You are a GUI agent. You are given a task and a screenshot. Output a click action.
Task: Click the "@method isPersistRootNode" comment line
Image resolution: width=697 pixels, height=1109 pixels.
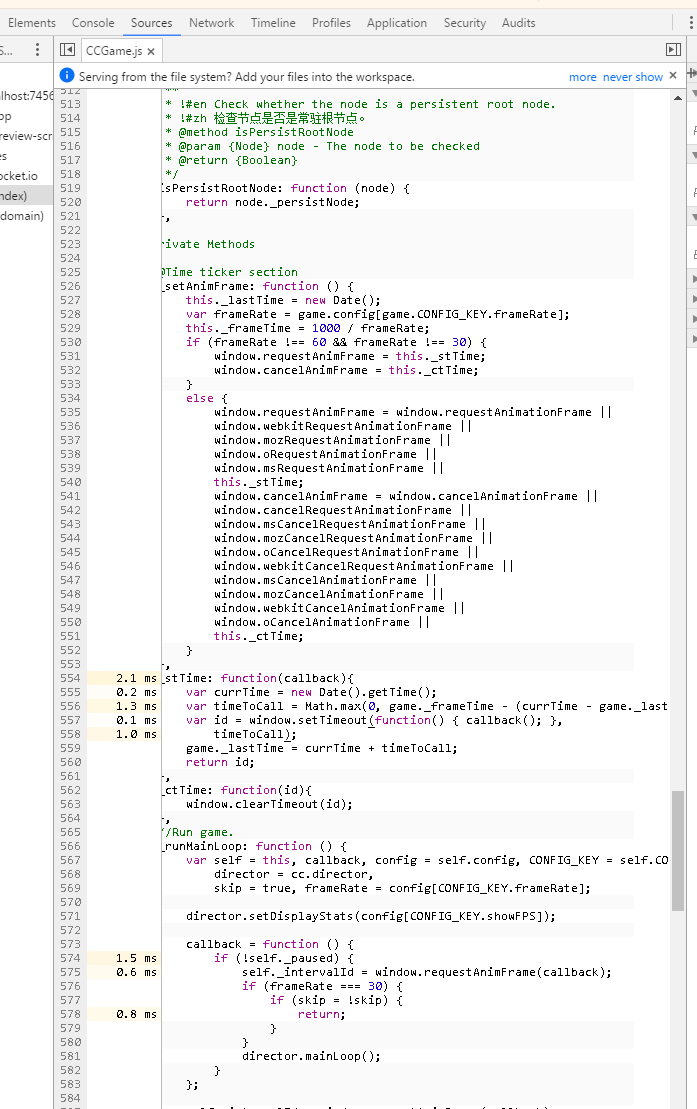click(x=260, y=132)
